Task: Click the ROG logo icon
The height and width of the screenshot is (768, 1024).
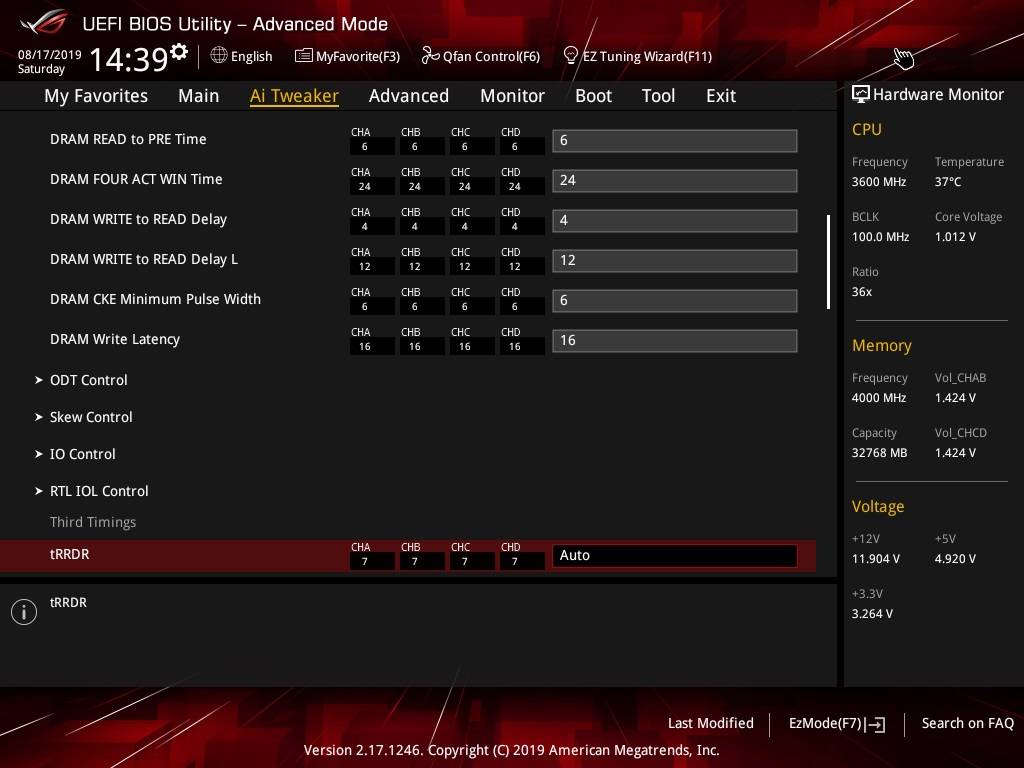Action: [x=43, y=22]
